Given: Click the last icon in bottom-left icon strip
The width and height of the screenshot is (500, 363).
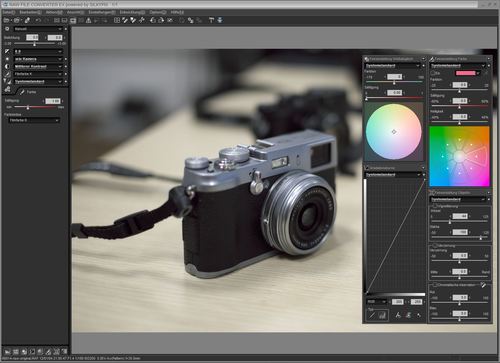Looking at the screenshot, I should pyautogui.click(x=64, y=351).
